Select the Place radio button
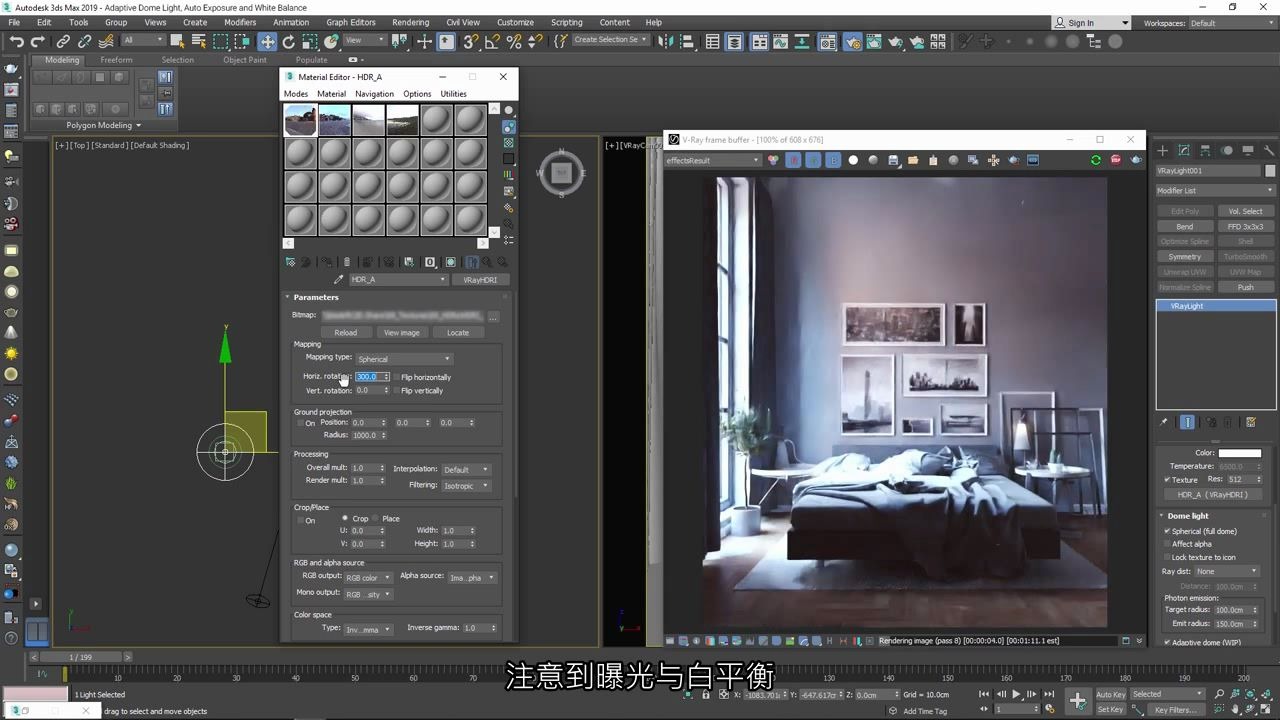1280x720 pixels. (375, 519)
